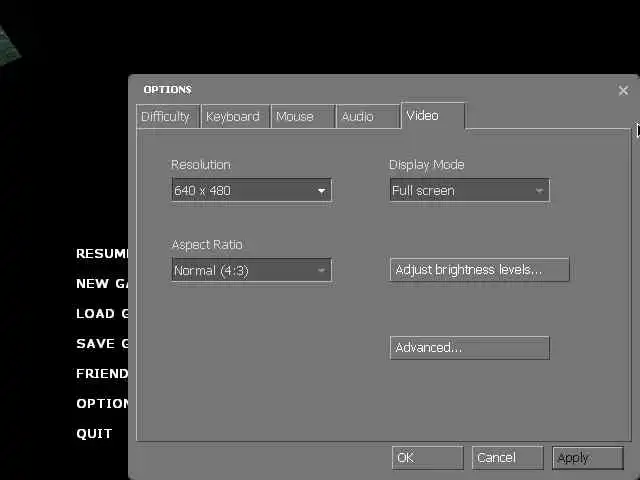
Task: Open the Resolution dropdown showing 640 x 480
Action: click(251, 190)
